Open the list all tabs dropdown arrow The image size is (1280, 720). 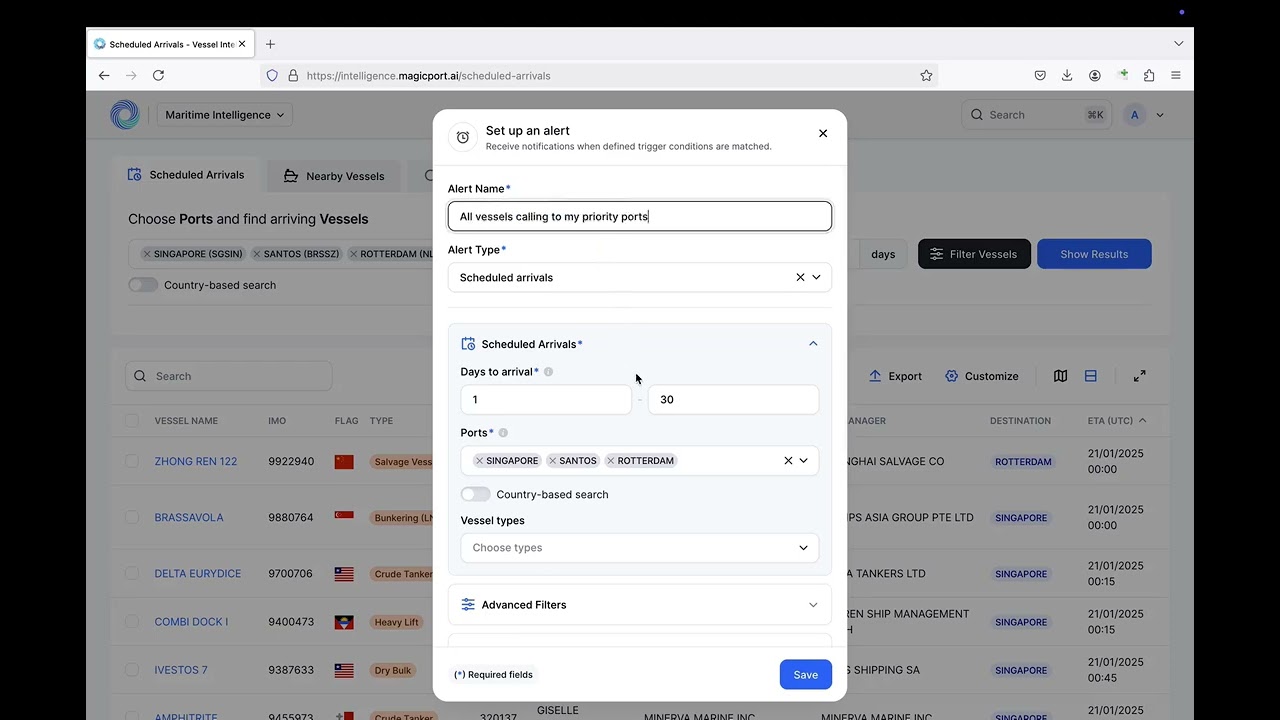pos(1179,44)
